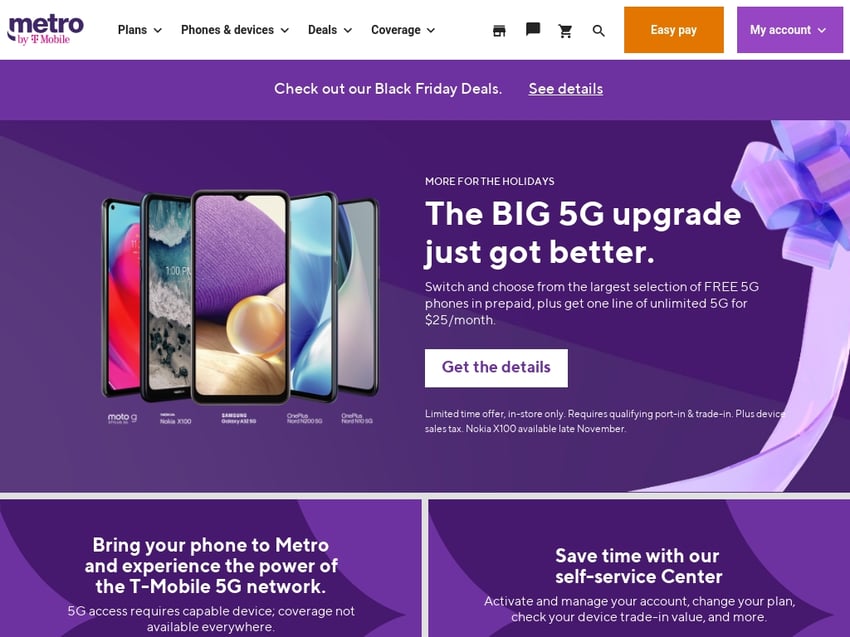Open the My account dropdown
The height and width of the screenshot is (637, 850).
click(789, 30)
